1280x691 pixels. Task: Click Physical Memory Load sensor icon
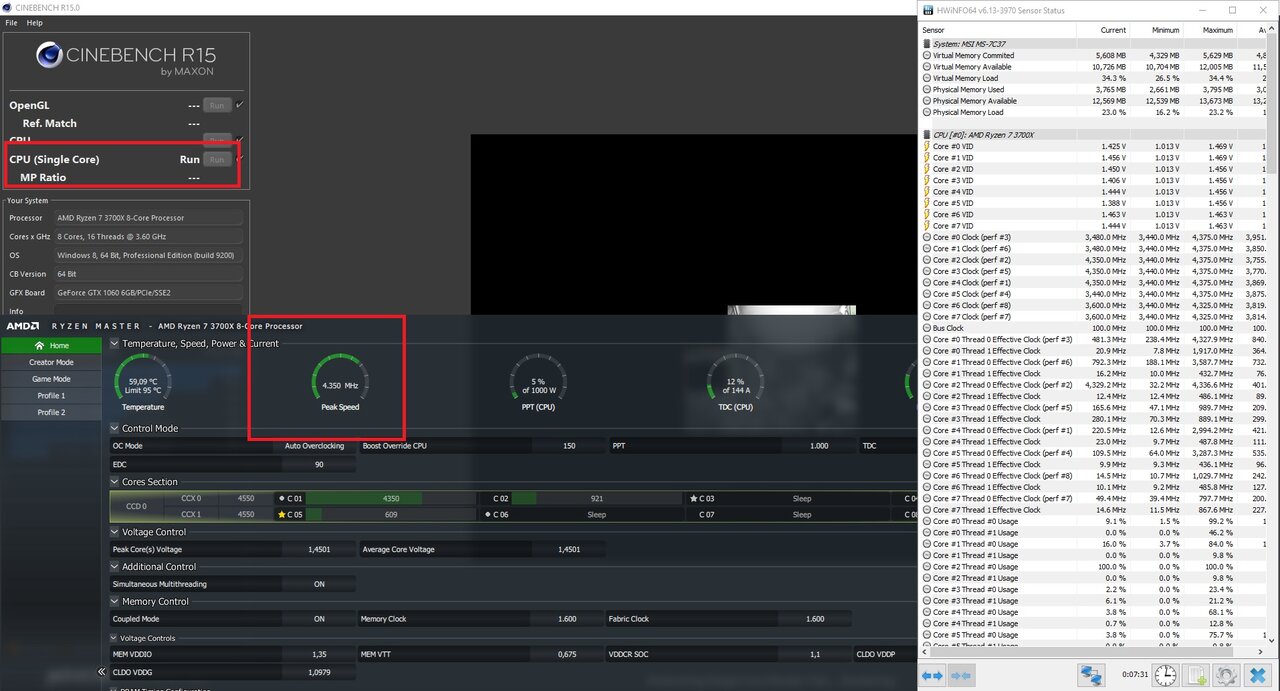(926, 112)
